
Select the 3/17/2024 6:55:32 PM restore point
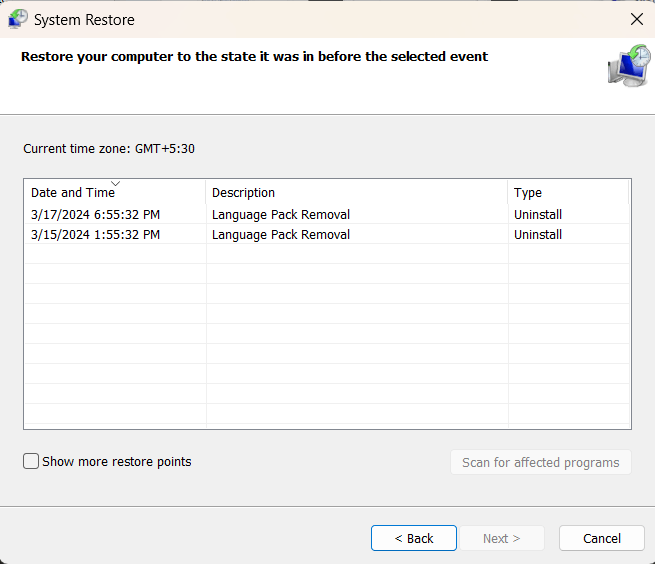coord(95,215)
